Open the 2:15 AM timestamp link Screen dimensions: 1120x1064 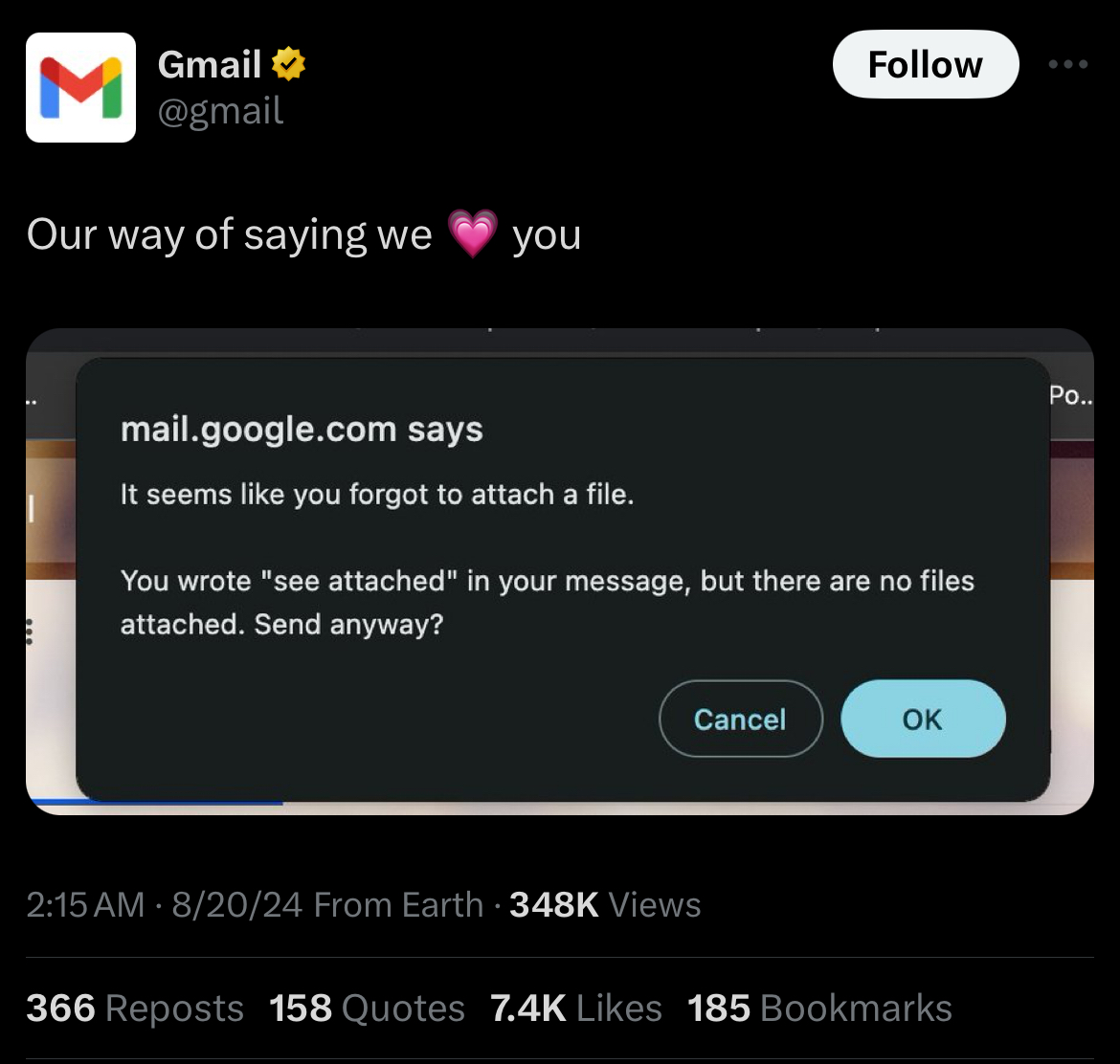pyautogui.click(x=85, y=904)
